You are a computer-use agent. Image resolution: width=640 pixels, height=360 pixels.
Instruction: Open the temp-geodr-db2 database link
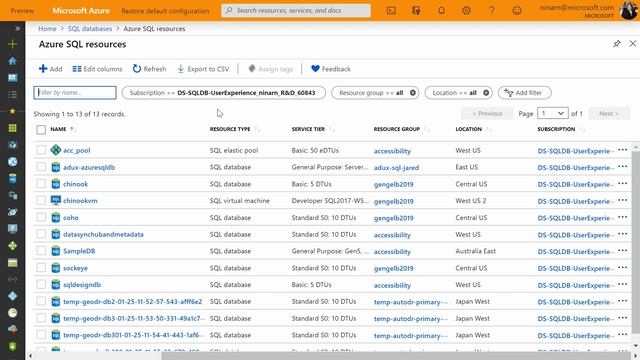click(x=133, y=302)
